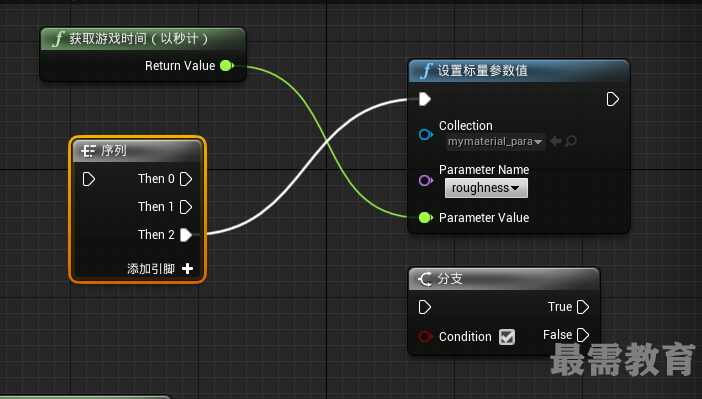Click the Return Value output pin

(x=227, y=66)
